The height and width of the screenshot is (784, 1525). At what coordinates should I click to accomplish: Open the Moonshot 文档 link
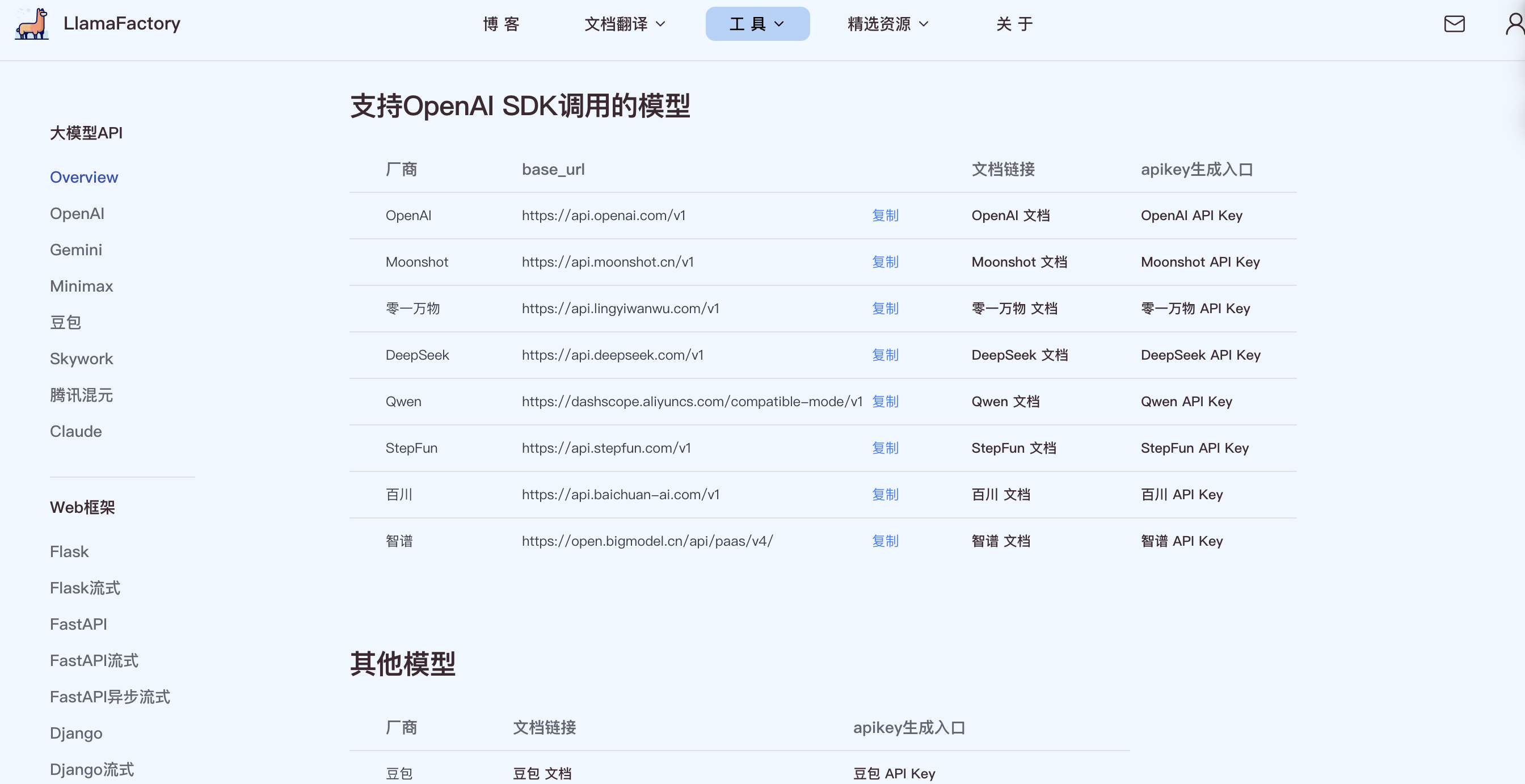[1019, 262]
